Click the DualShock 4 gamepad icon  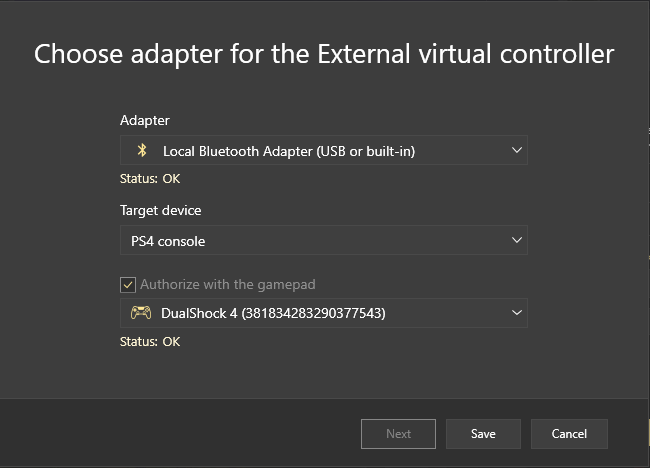click(141, 313)
